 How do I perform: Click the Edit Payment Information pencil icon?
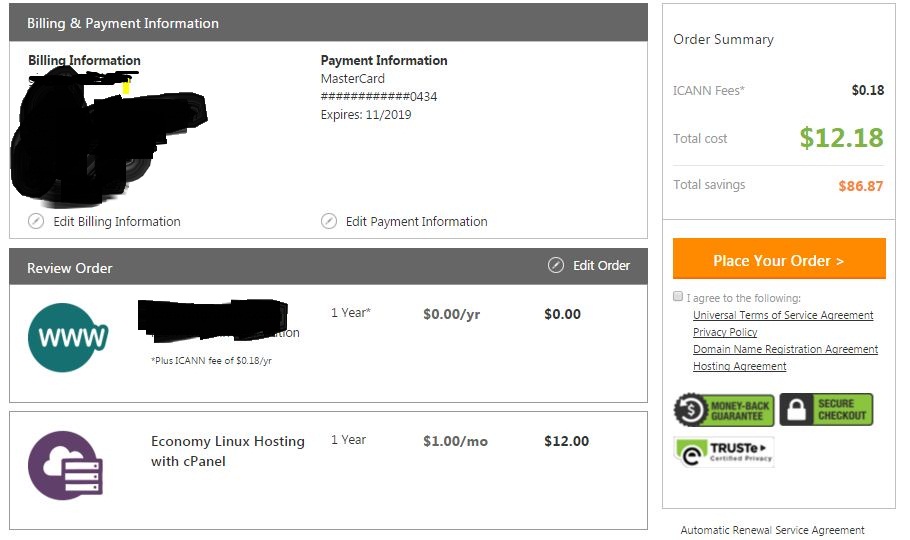[x=329, y=221]
